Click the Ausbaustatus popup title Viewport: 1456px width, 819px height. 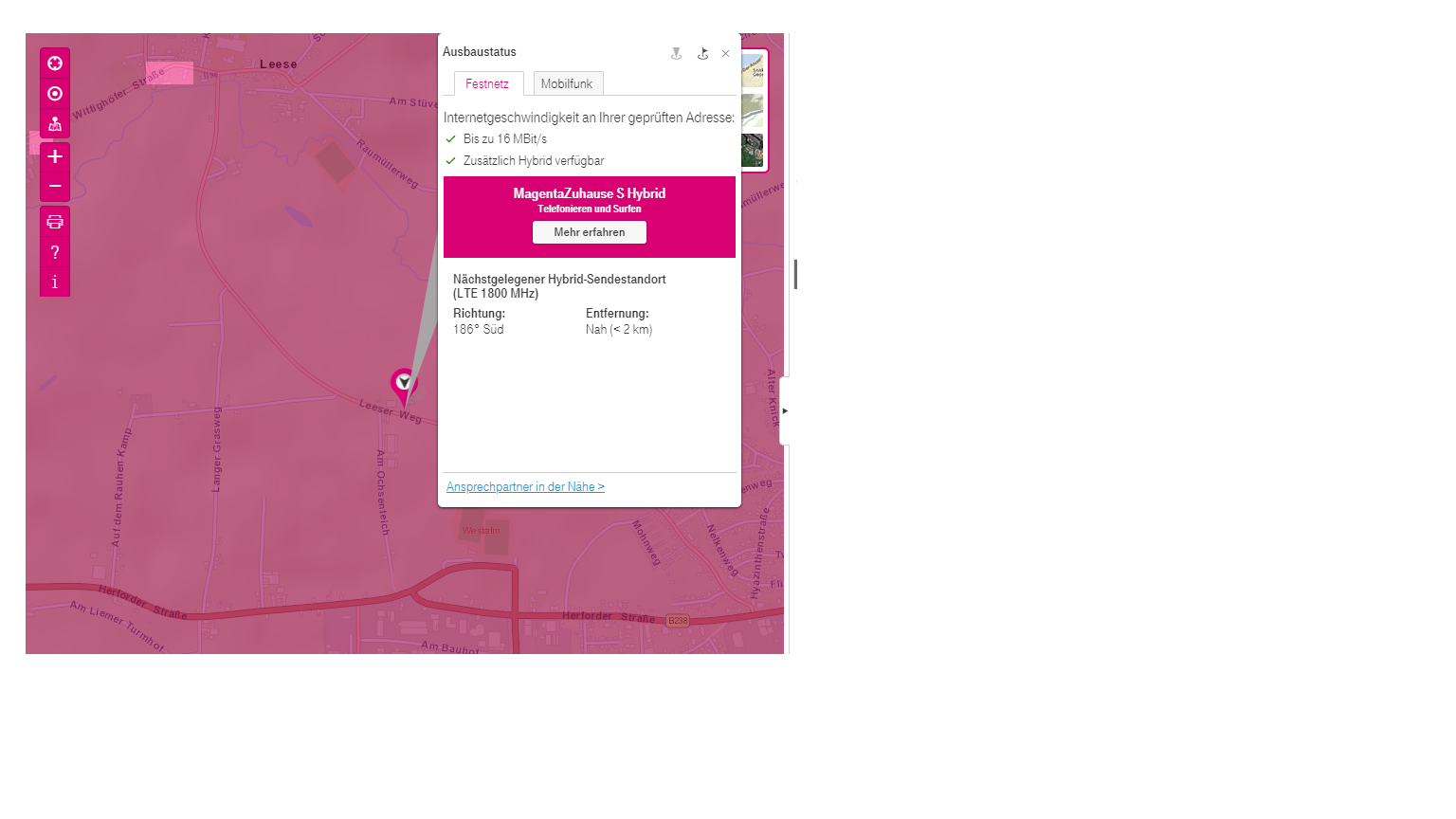(480, 52)
